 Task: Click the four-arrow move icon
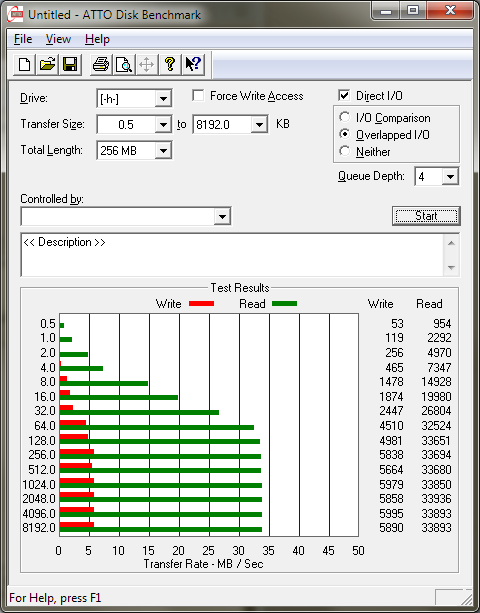(x=147, y=65)
